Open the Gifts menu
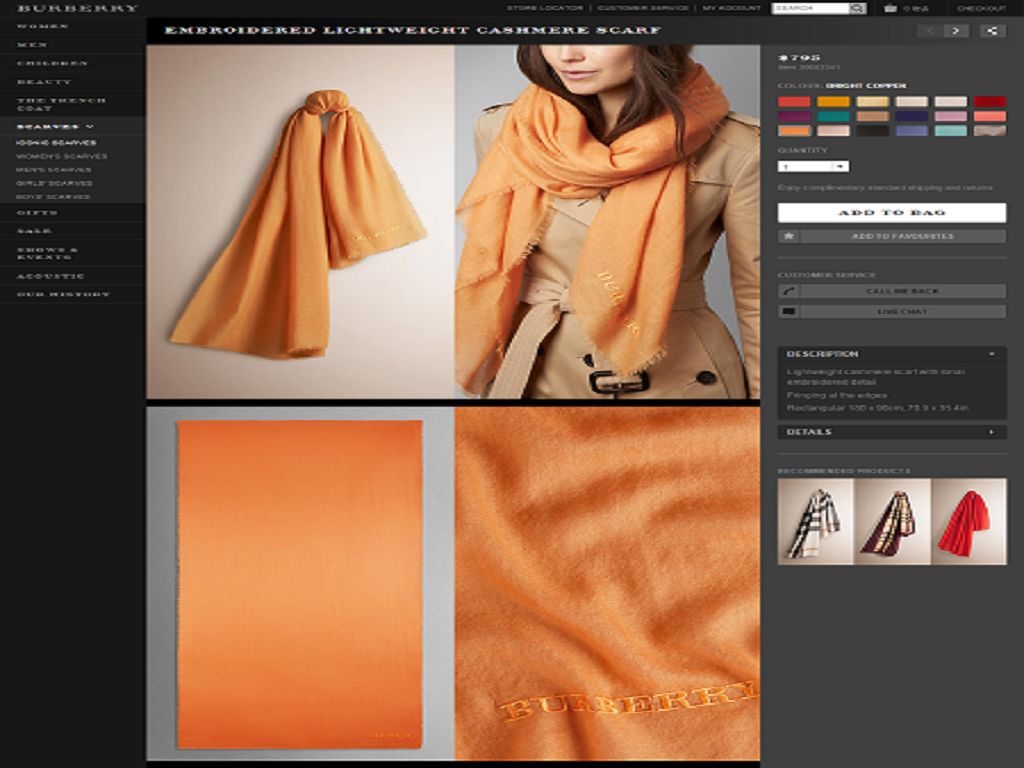Viewport: 1024px width, 768px height. (x=37, y=212)
